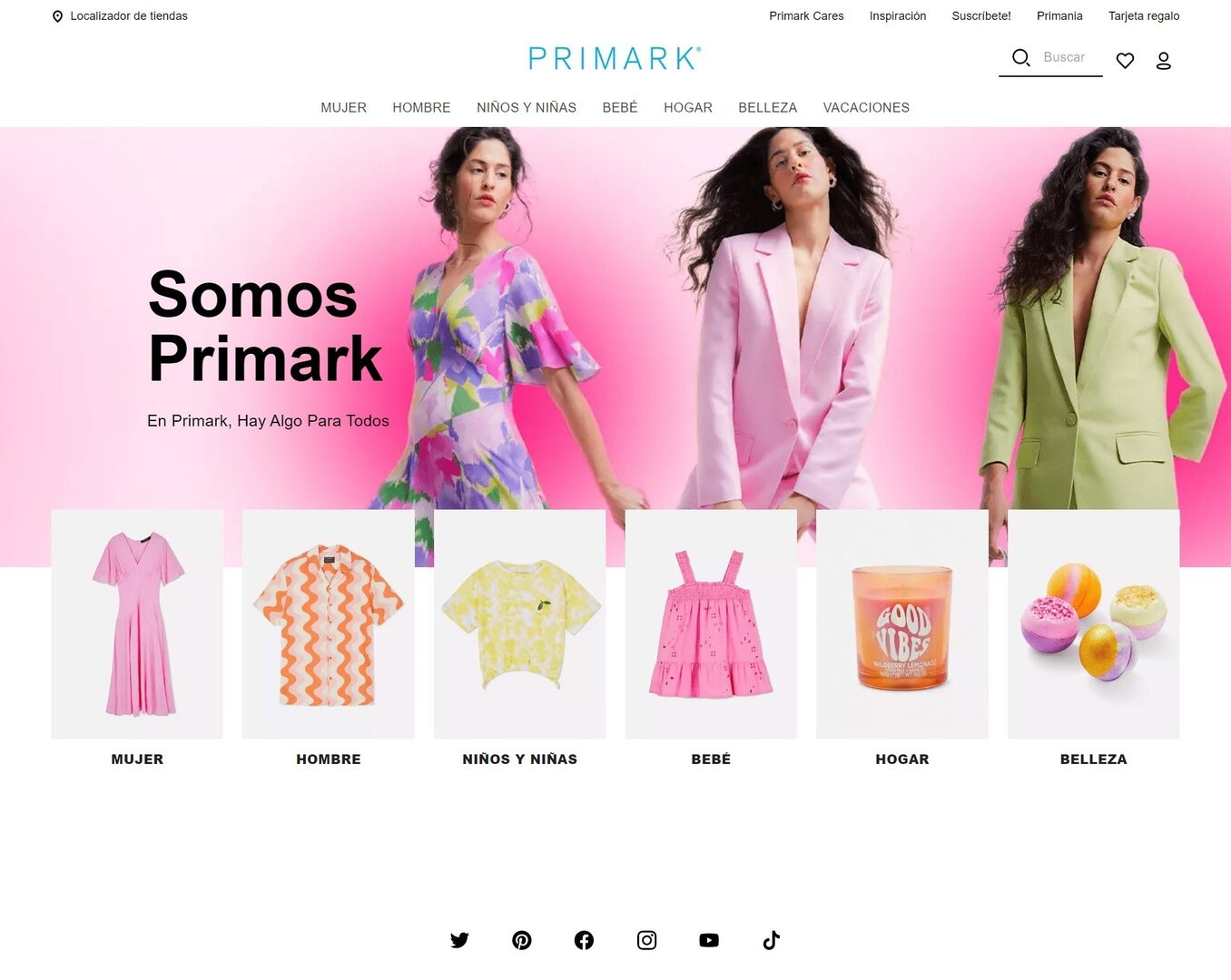Choose the bath bombs BELLEZA tile
The height and width of the screenshot is (980, 1231).
(1094, 624)
